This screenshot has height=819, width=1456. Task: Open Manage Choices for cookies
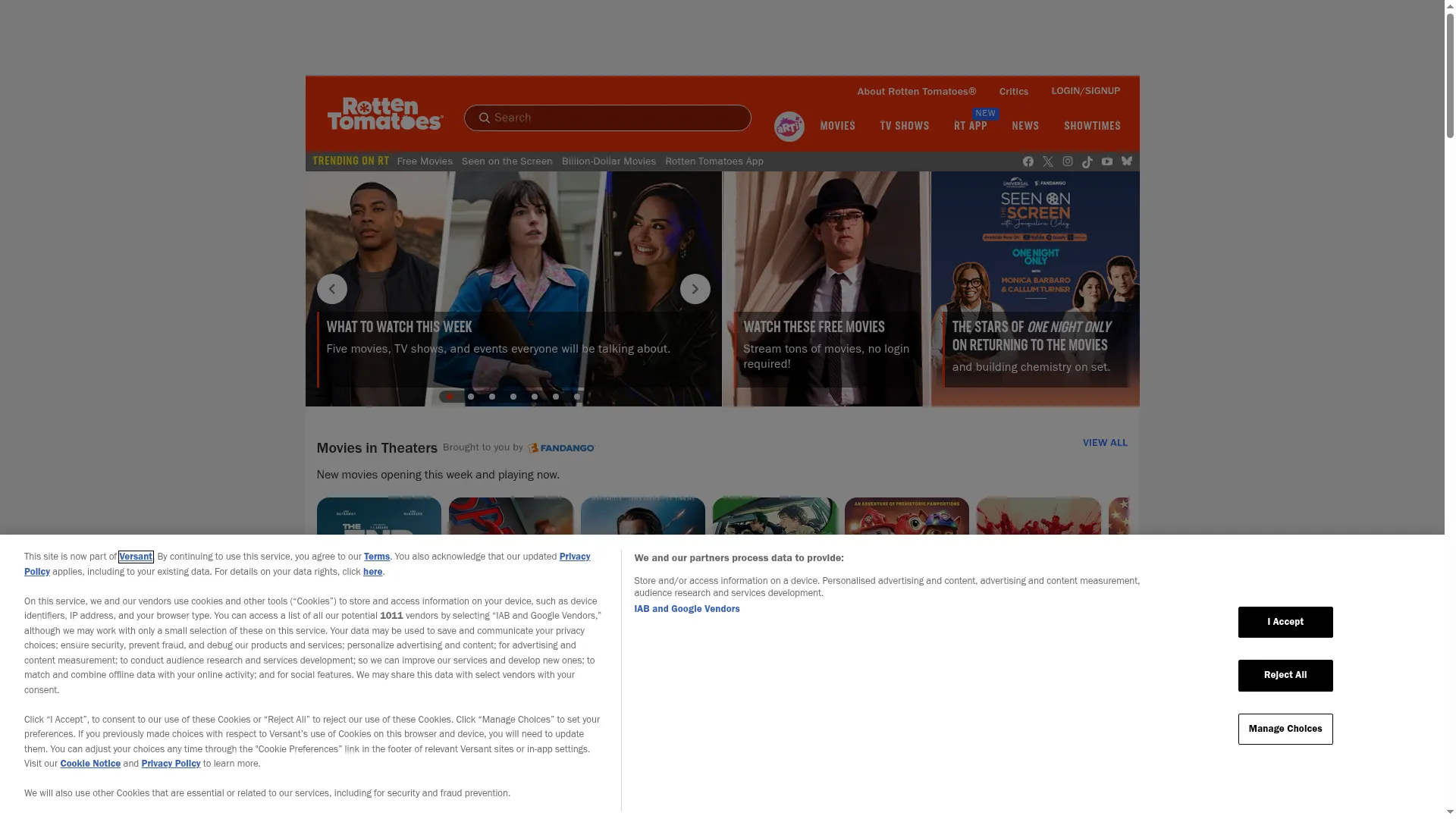1285,729
